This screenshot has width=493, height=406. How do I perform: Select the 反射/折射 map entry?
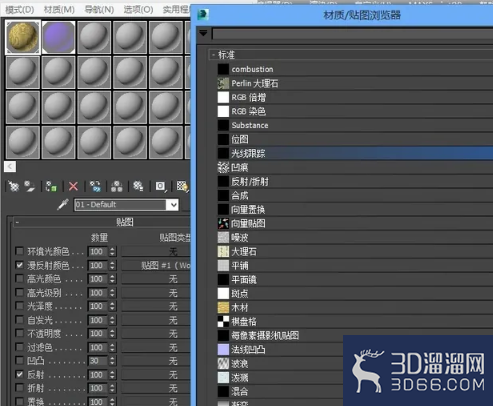coord(355,181)
